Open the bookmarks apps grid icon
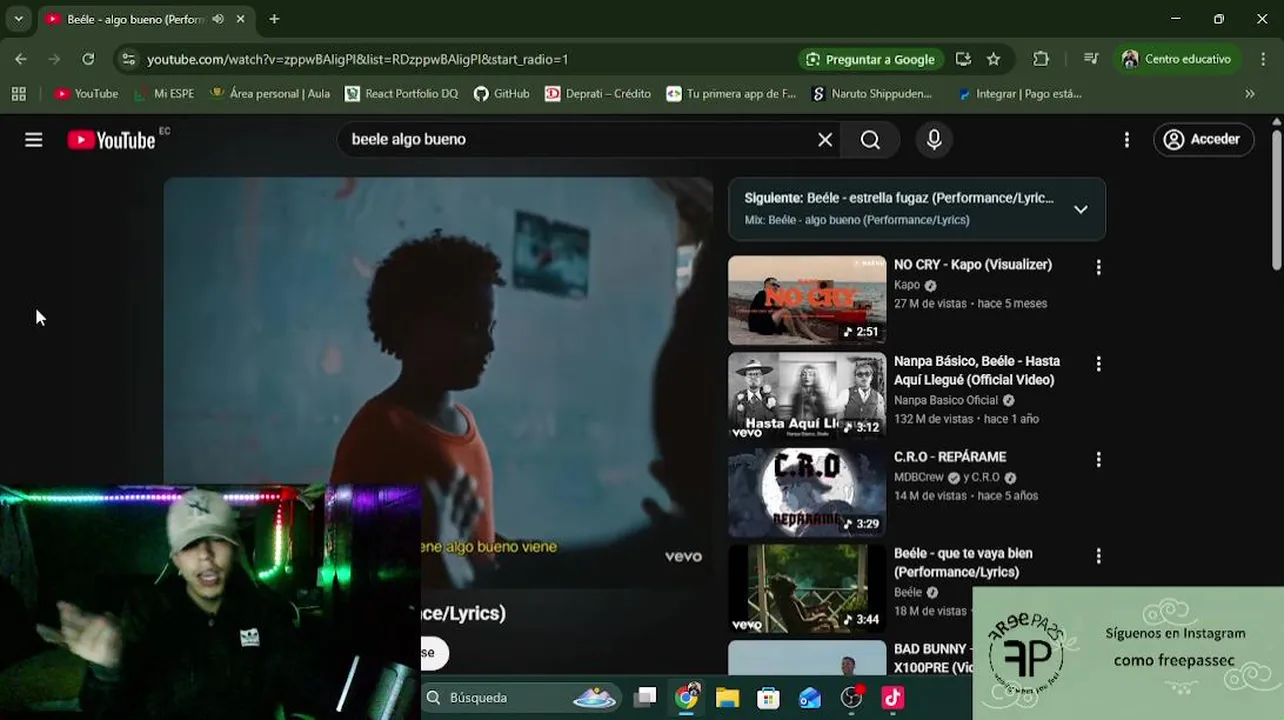Viewport: 1284px width, 720px height. pos(18,93)
